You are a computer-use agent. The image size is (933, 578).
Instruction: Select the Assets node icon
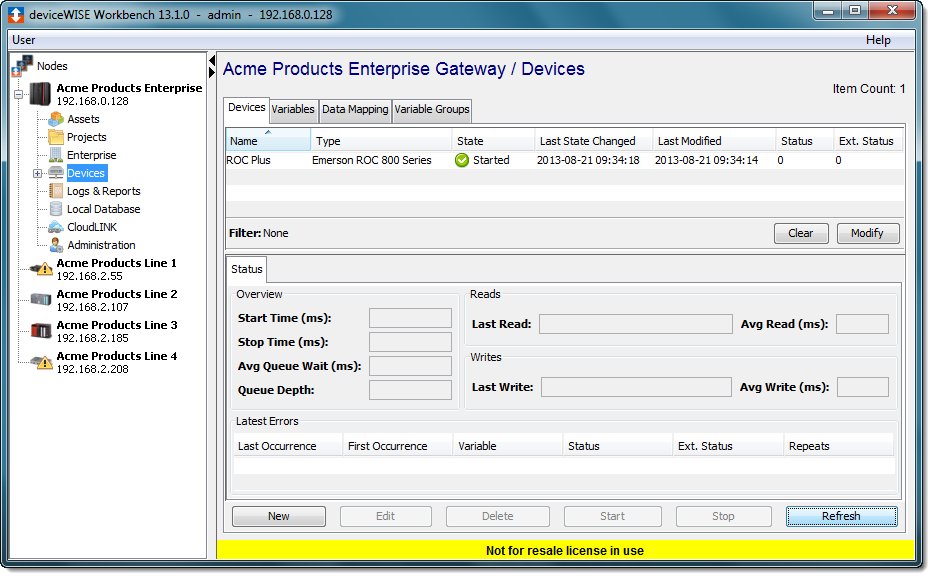pyautogui.click(x=55, y=119)
